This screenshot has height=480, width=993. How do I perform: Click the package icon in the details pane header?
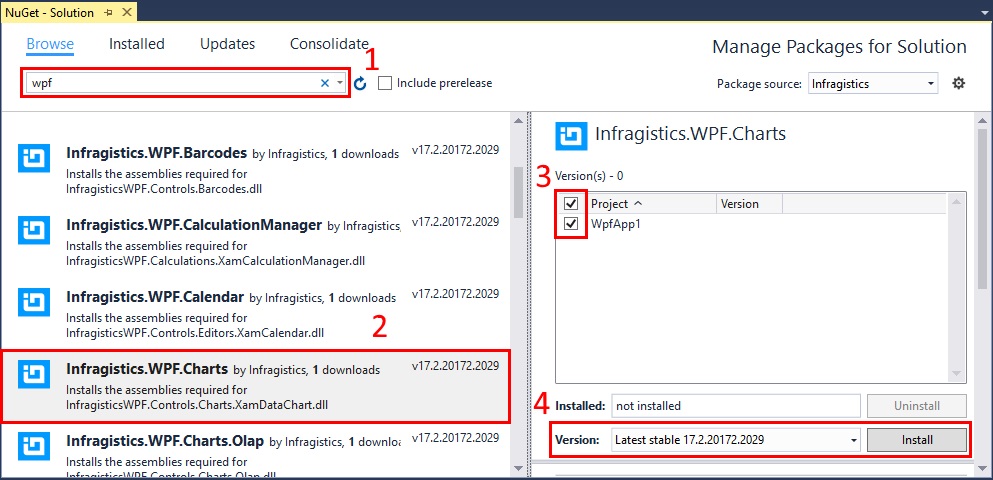click(x=571, y=135)
